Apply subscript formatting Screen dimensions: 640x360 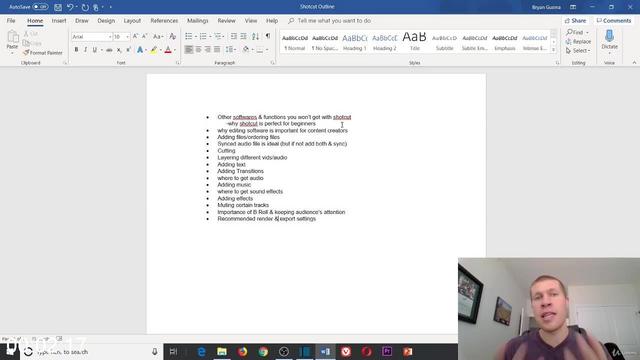pyautogui.click(x=119, y=50)
